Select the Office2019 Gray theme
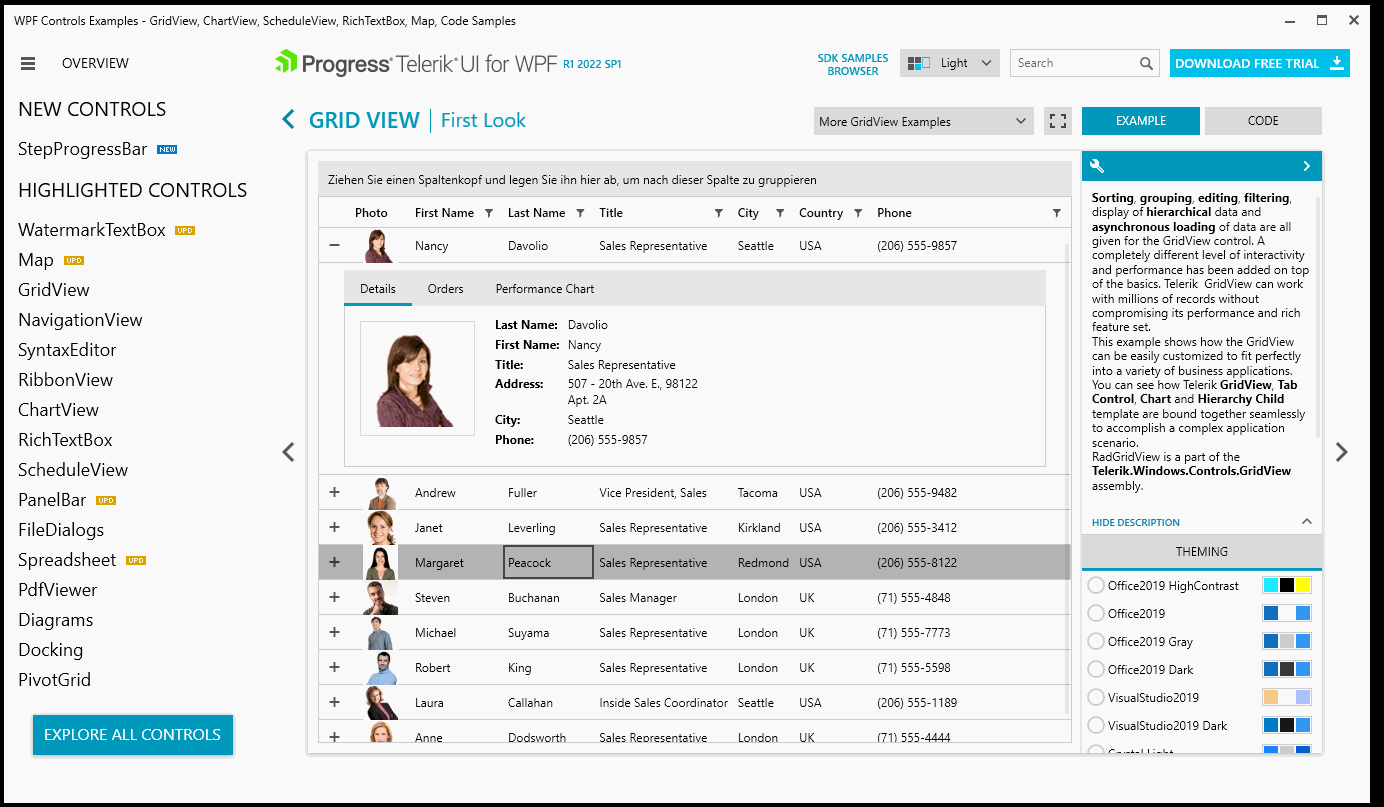 1096,642
